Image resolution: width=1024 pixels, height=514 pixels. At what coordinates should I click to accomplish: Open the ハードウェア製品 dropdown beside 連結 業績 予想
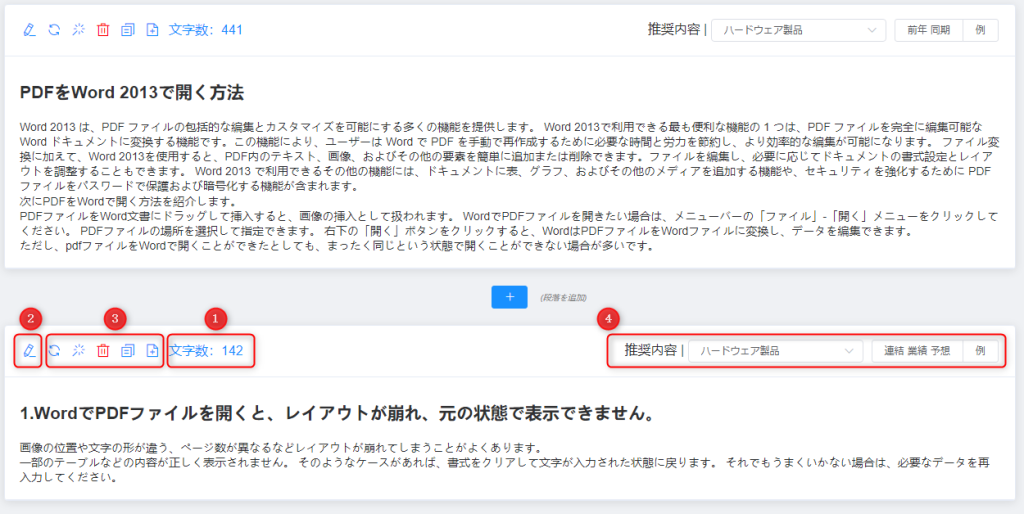[776, 351]
